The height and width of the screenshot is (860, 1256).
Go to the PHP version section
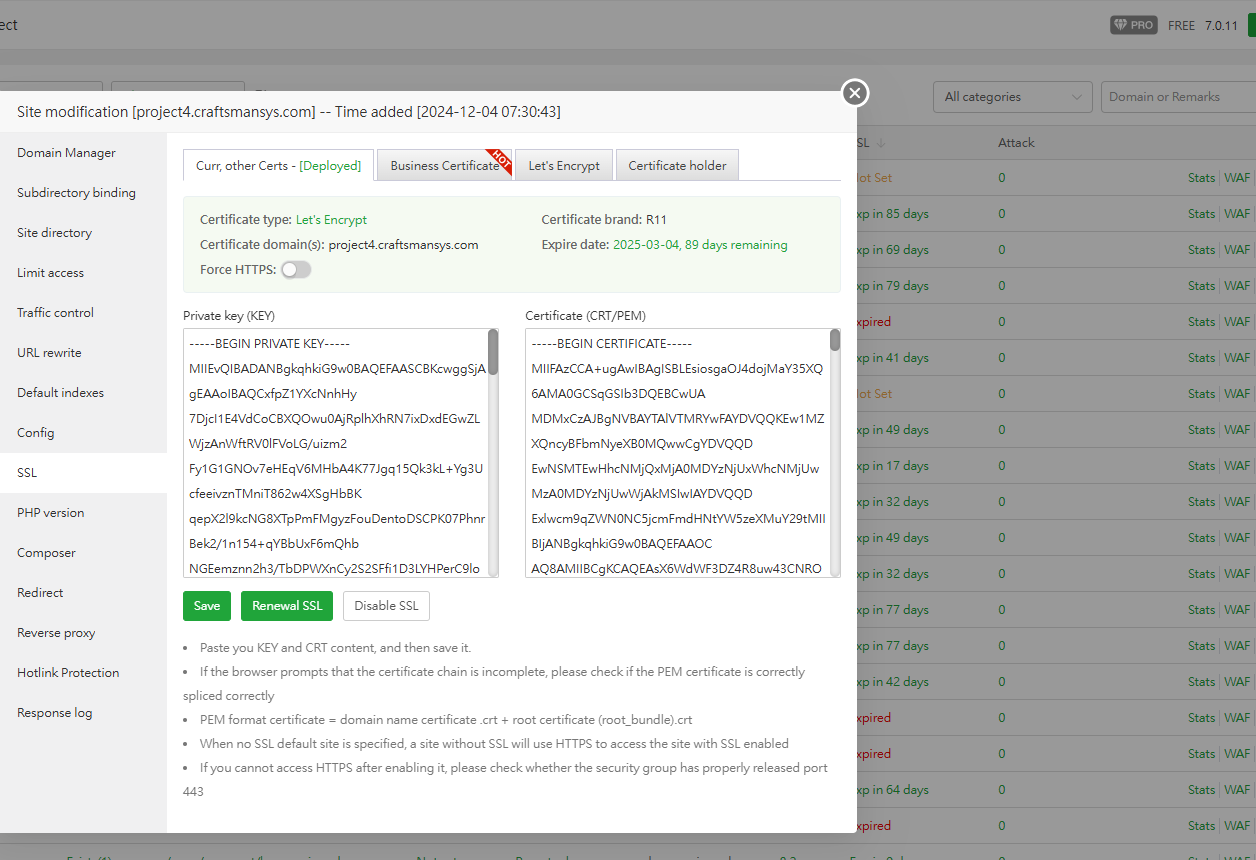tap(50, 513)
